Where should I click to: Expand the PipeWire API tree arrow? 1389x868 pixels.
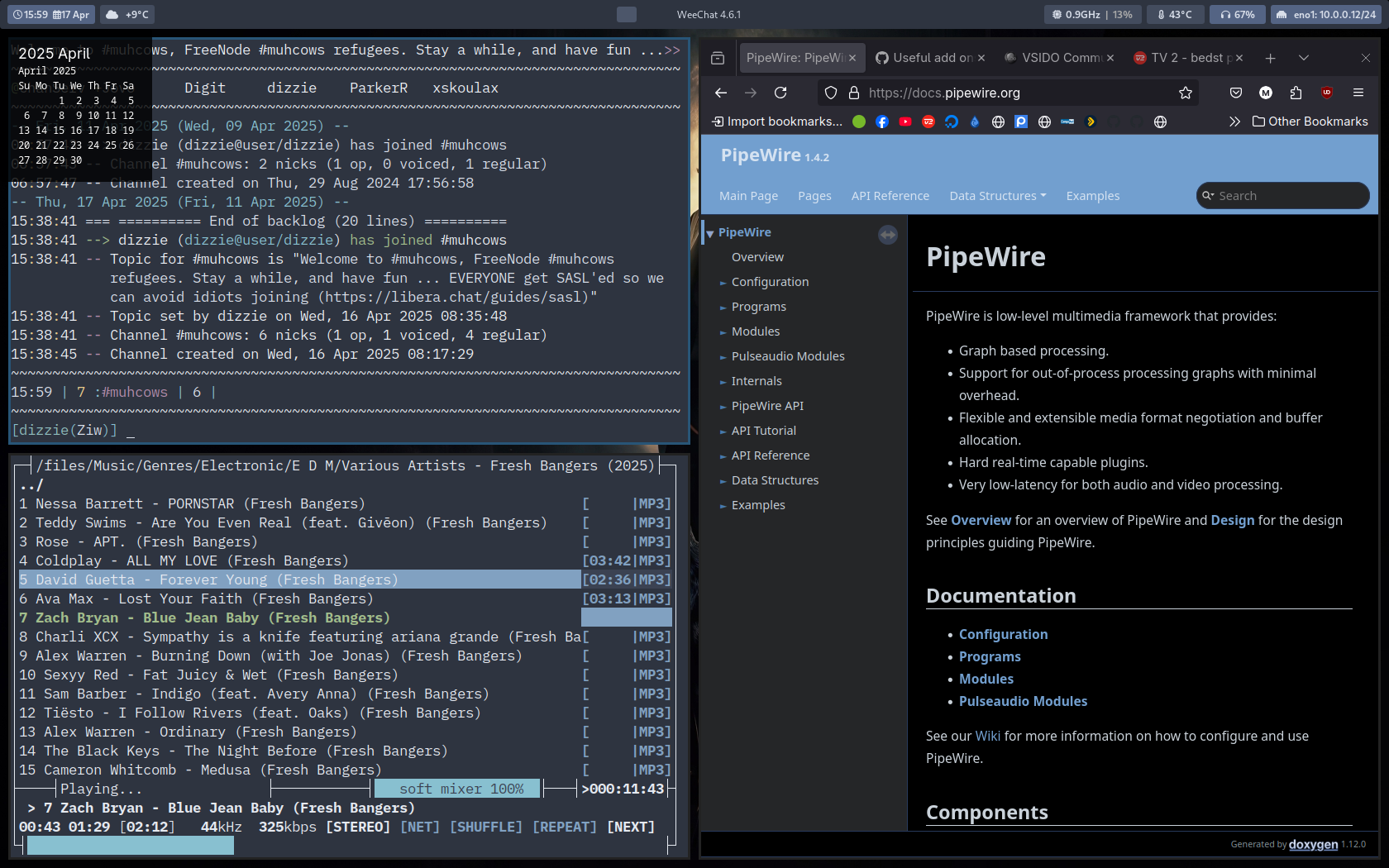coord(723,407)
